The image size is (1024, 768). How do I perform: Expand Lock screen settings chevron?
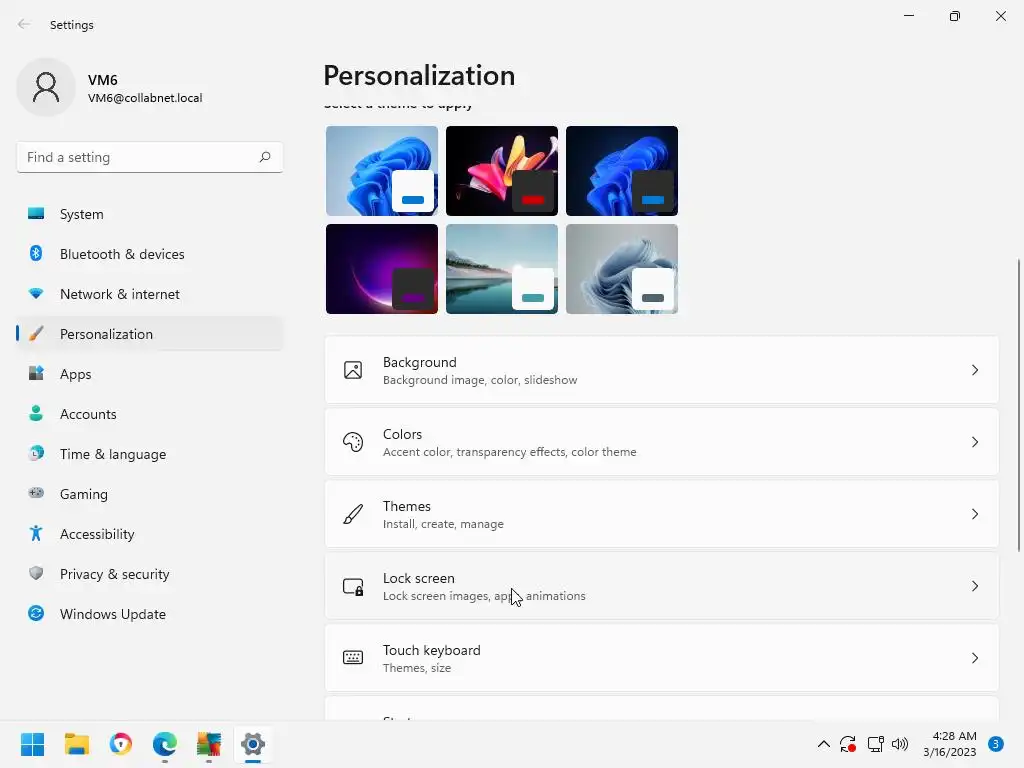coord(974,586)
